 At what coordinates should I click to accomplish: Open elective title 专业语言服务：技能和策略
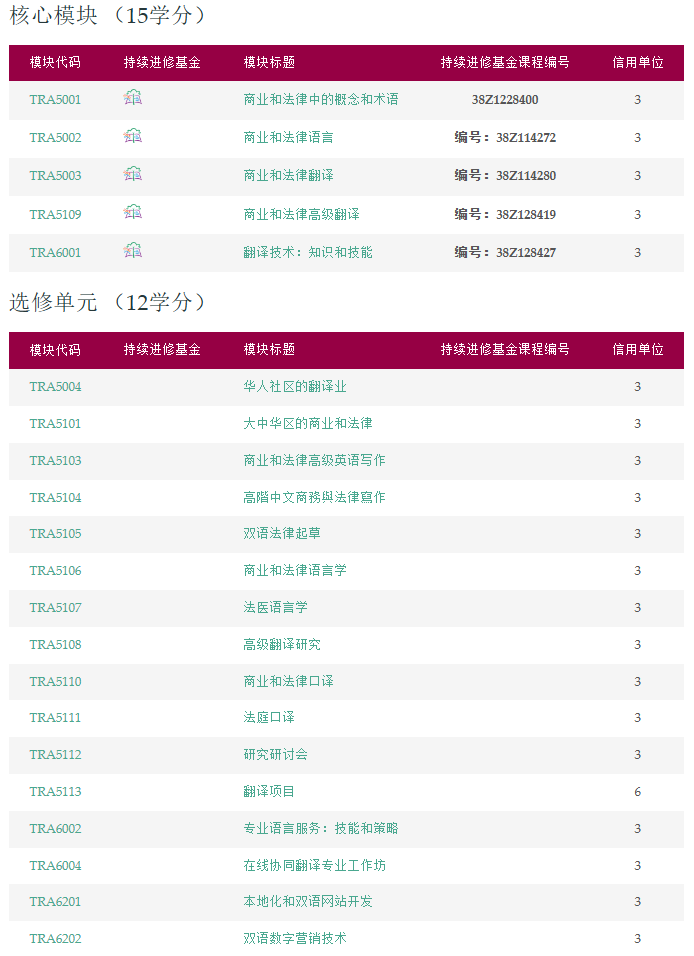point(321,829)
